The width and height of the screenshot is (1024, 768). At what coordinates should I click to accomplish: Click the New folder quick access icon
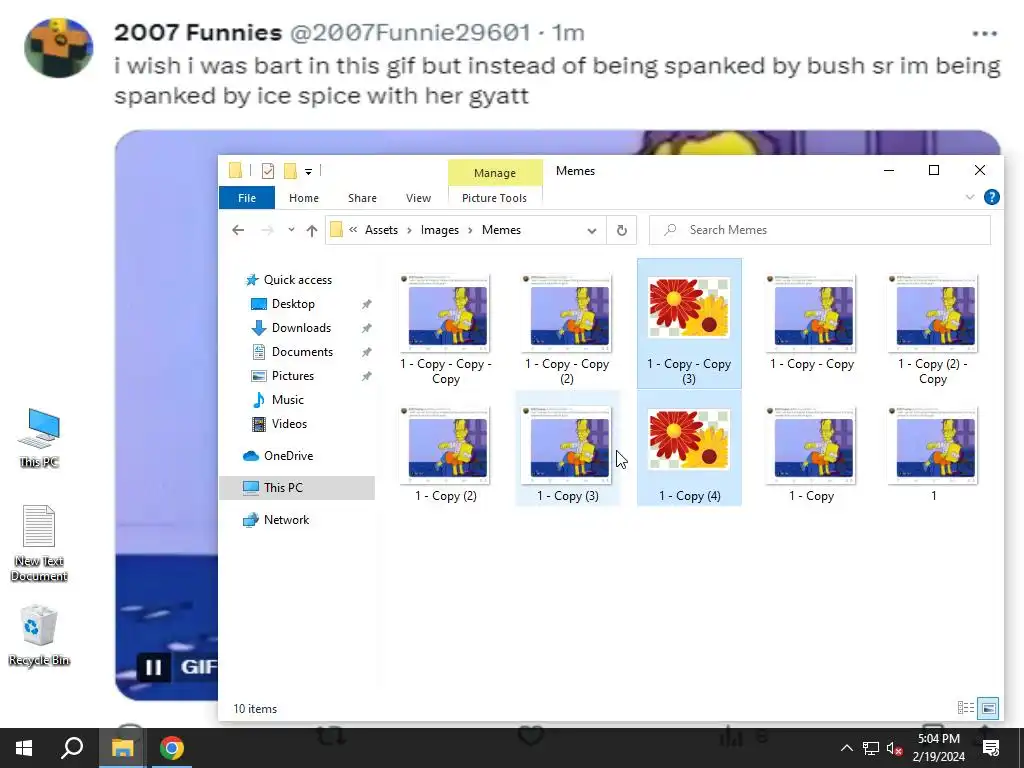tap(290, 171)
